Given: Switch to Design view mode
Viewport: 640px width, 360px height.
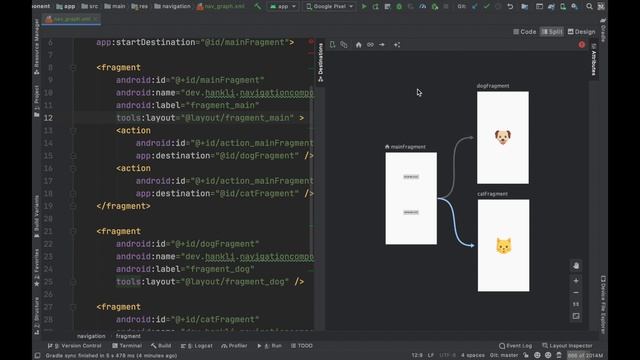Looking at the screenshot, I should pyautogui.click(x=582, y=31).
